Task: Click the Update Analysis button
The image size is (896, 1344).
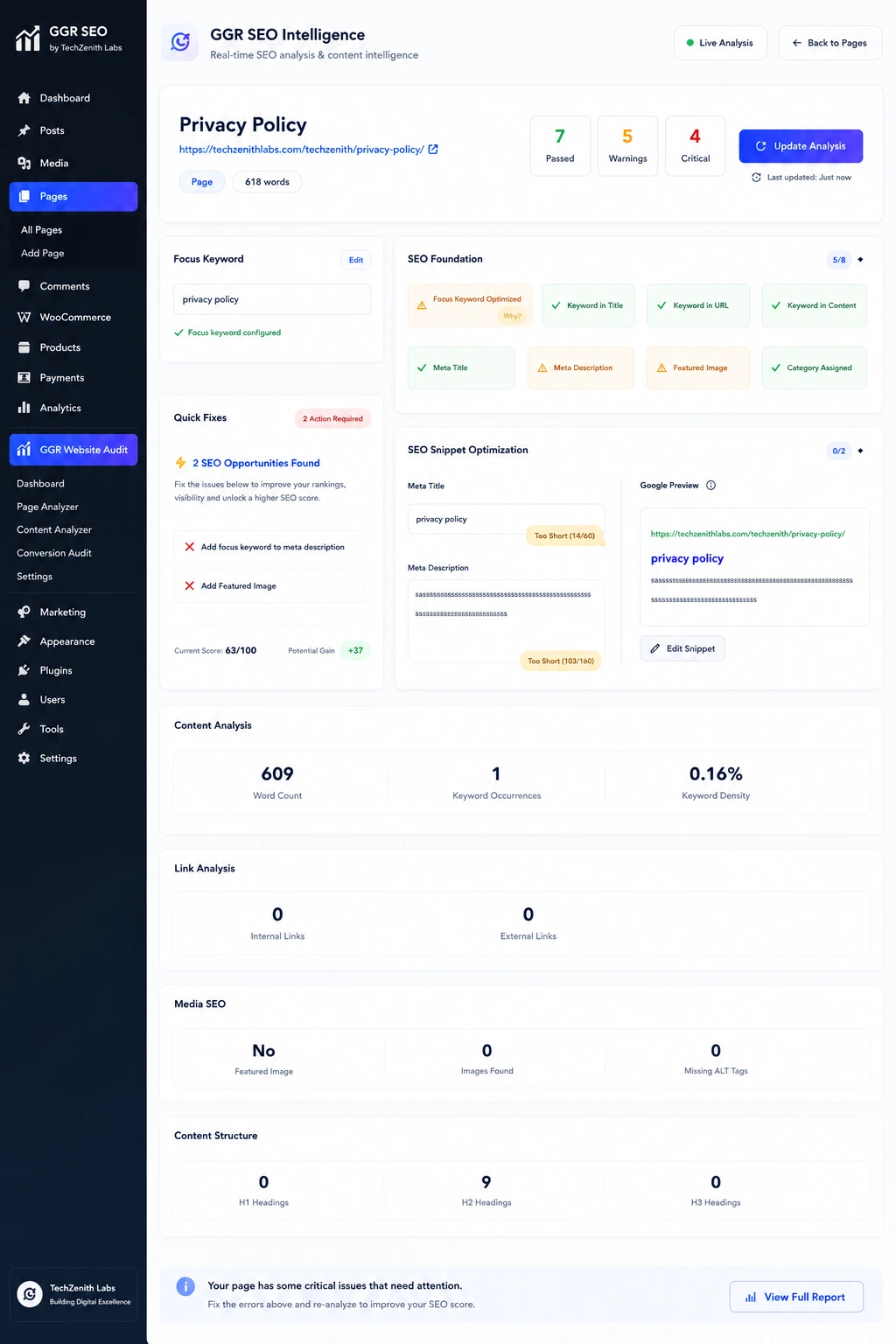Action: 801,146
